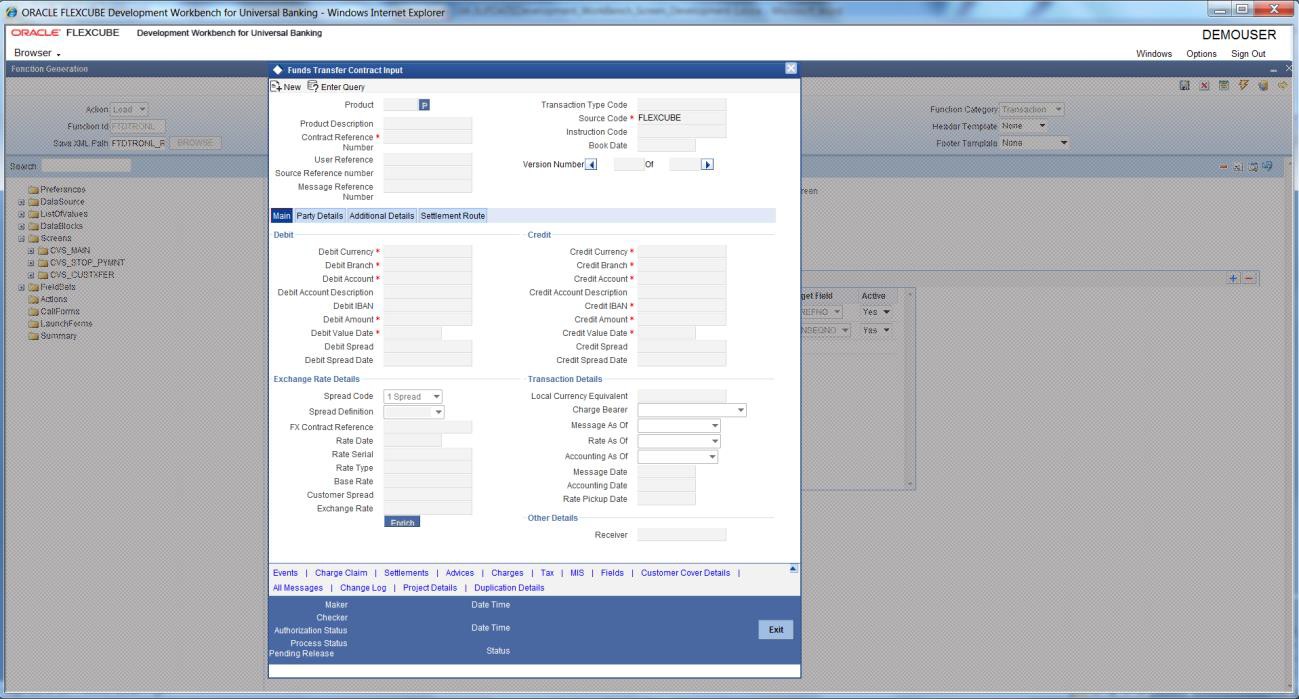Switch to the Settlement Route tab
Image resolution: width=1299 pixels, height=699 pixels.
[x=453, y=216]
